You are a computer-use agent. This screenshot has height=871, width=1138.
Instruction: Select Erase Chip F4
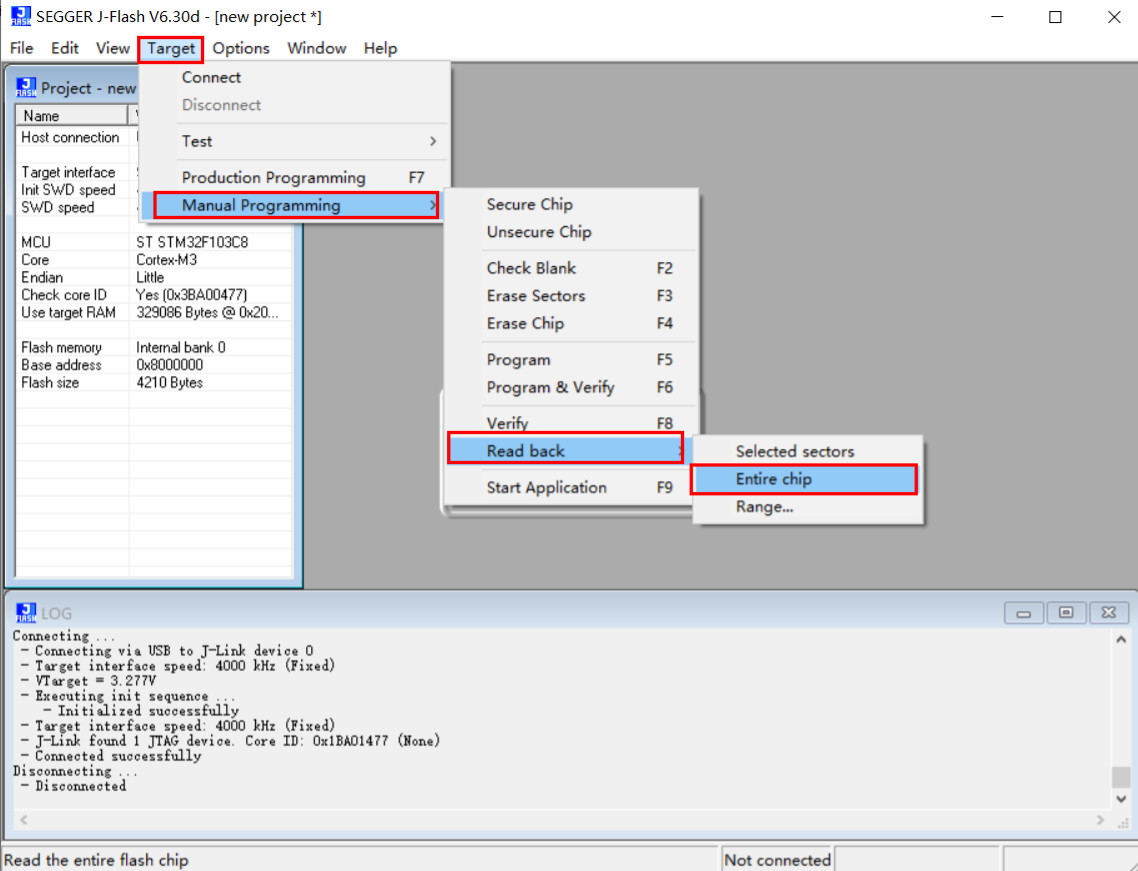pyautogui.click(x=570, y=324)
